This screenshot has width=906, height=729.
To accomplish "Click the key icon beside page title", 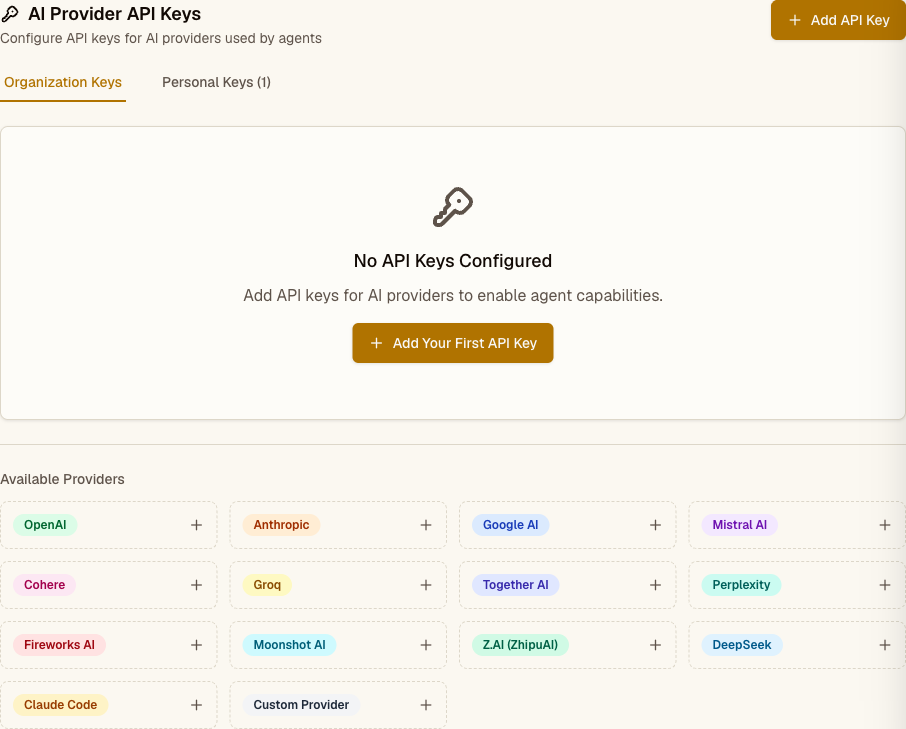I will coord(10,14).
